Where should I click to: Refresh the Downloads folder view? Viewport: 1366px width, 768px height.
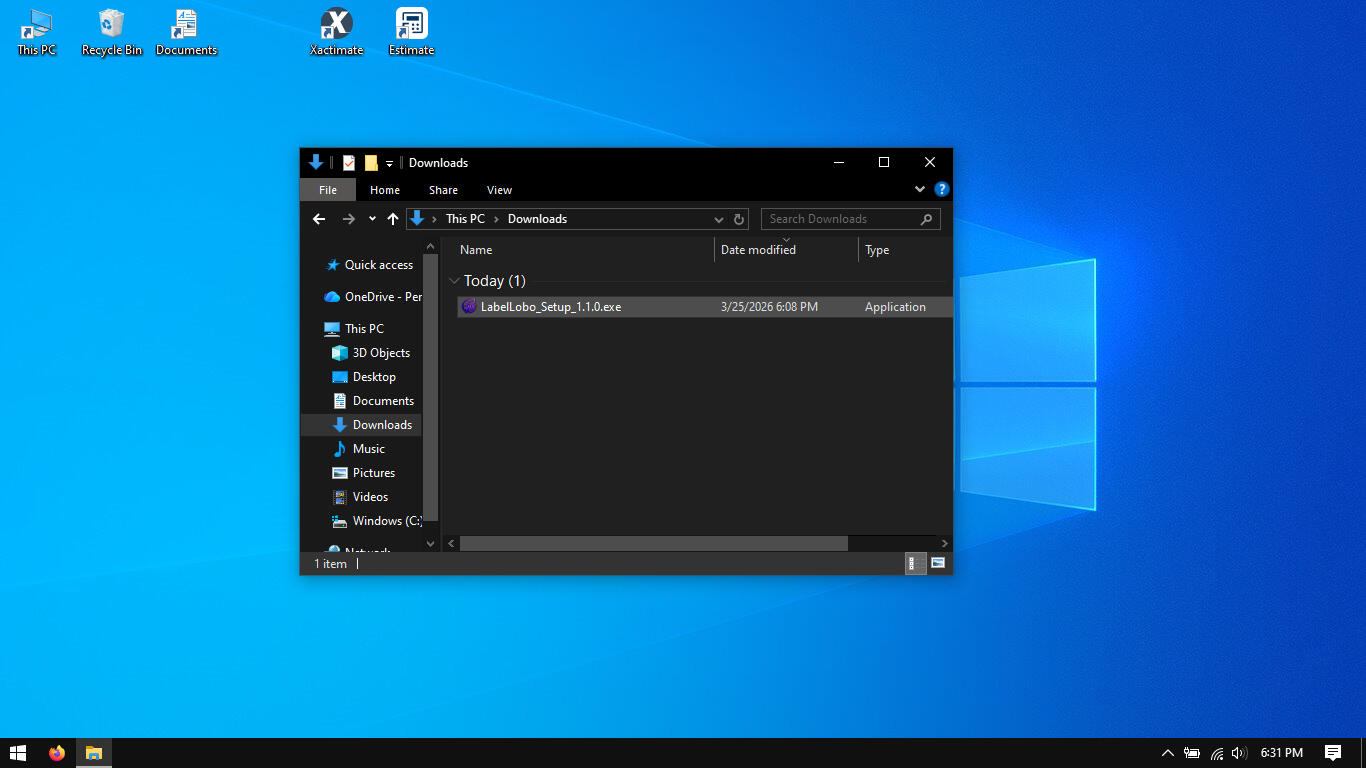739,219
